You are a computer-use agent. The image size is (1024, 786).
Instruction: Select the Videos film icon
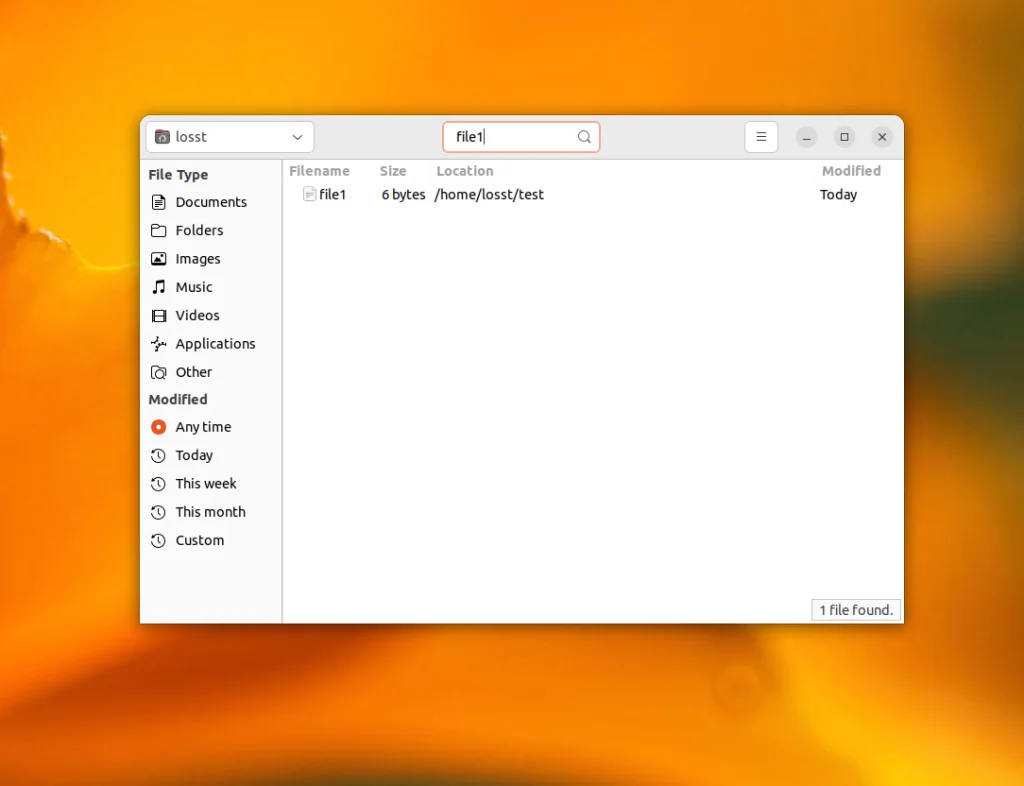click(x=159, y=316)
